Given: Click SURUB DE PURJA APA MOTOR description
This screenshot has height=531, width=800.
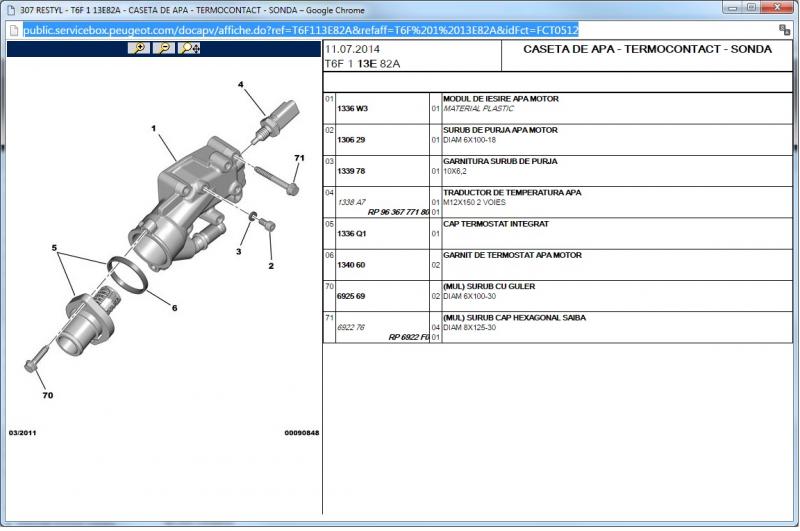Looking at the screenshot, I should [500, 130].
